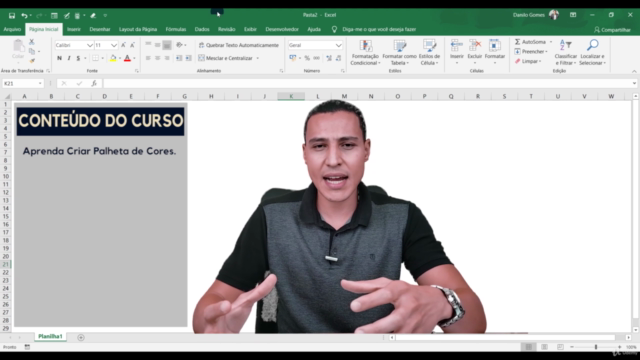Toggle underline (S) formatting
Viewport: 640px width, 360px height.
[78, 58]
